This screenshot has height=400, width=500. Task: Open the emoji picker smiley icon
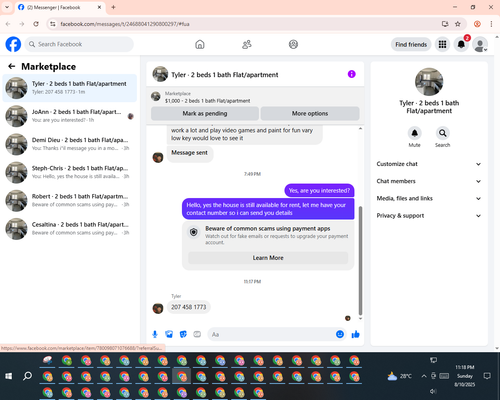click(x=340, y=334)
